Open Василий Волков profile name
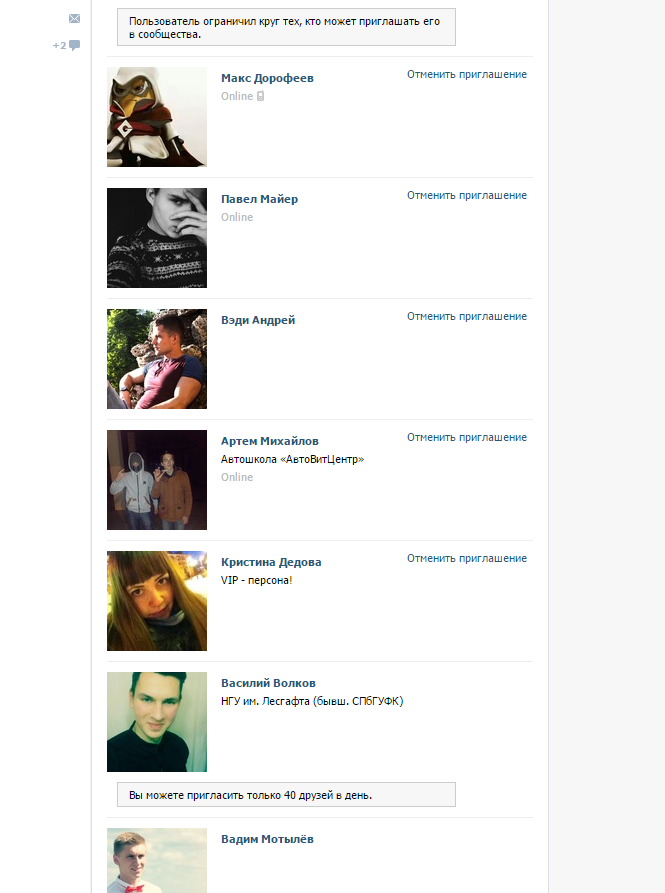The width and height of the screenshot is (665, 893). pyautogui.click(x=268, y=683)
